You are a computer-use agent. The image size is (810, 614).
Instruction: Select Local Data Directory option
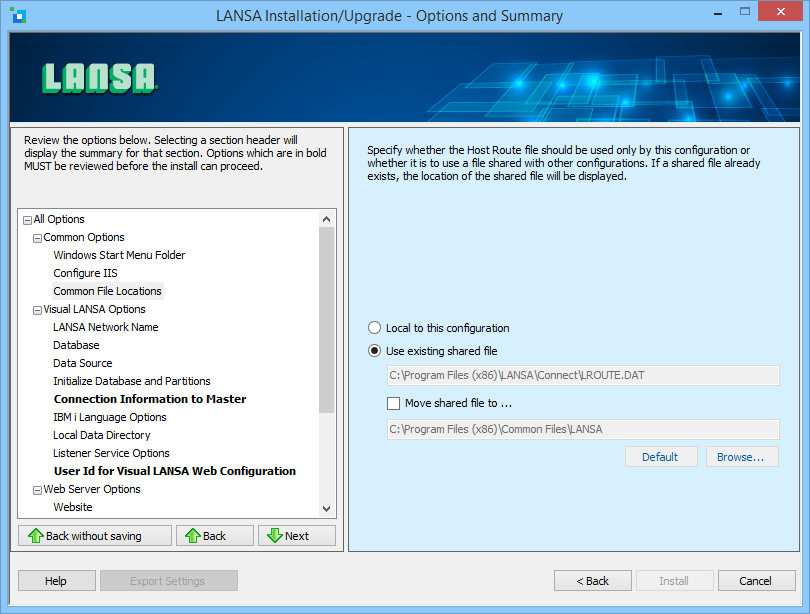[102, 435]
